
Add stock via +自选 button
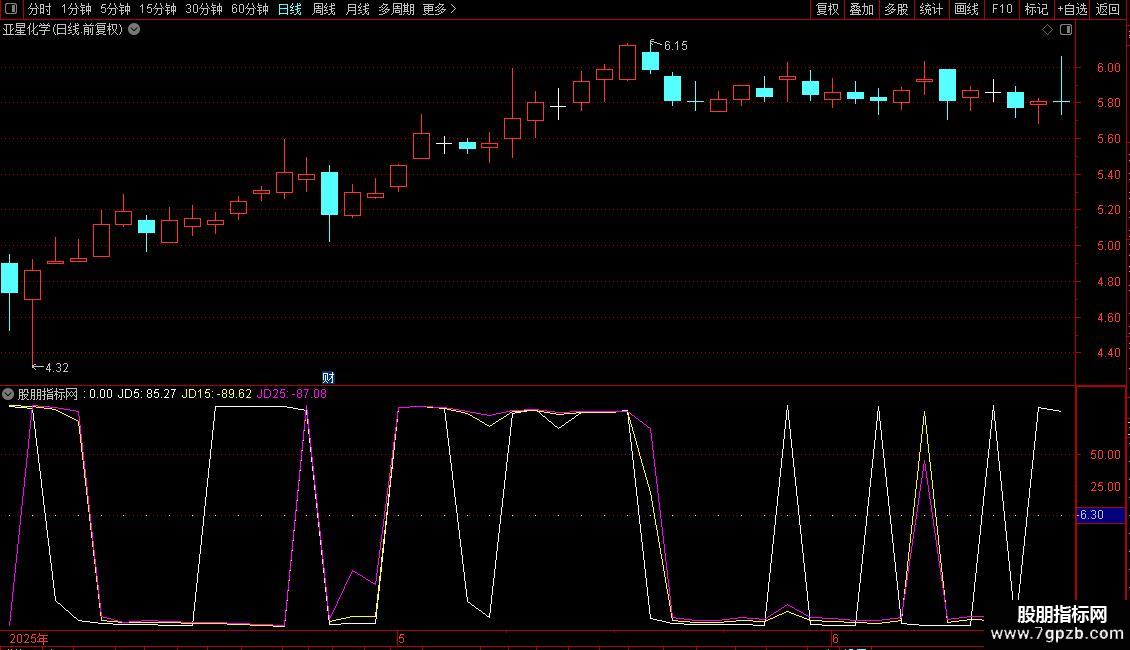pyautogui.click(x=1072, y=9)
